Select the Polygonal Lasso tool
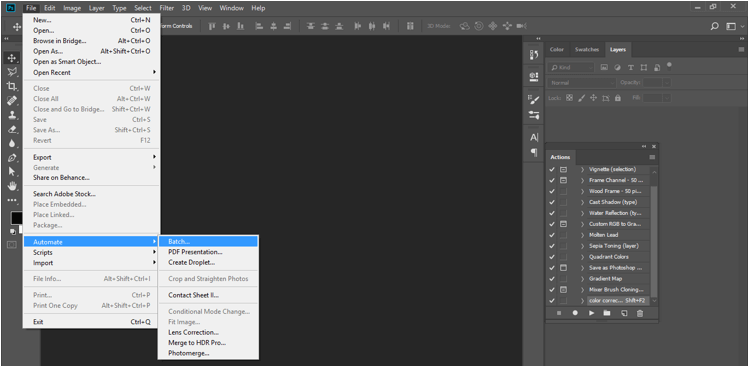Screen dimensions: 749x368 (x=12, y=72)
